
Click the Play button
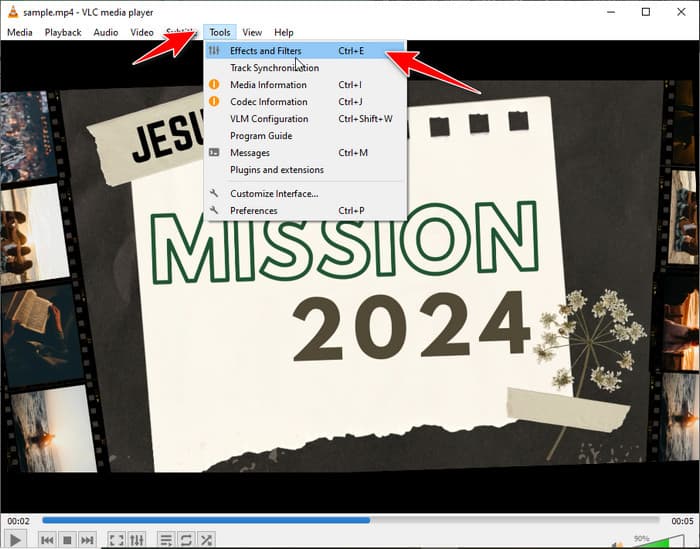pos(15,540)
